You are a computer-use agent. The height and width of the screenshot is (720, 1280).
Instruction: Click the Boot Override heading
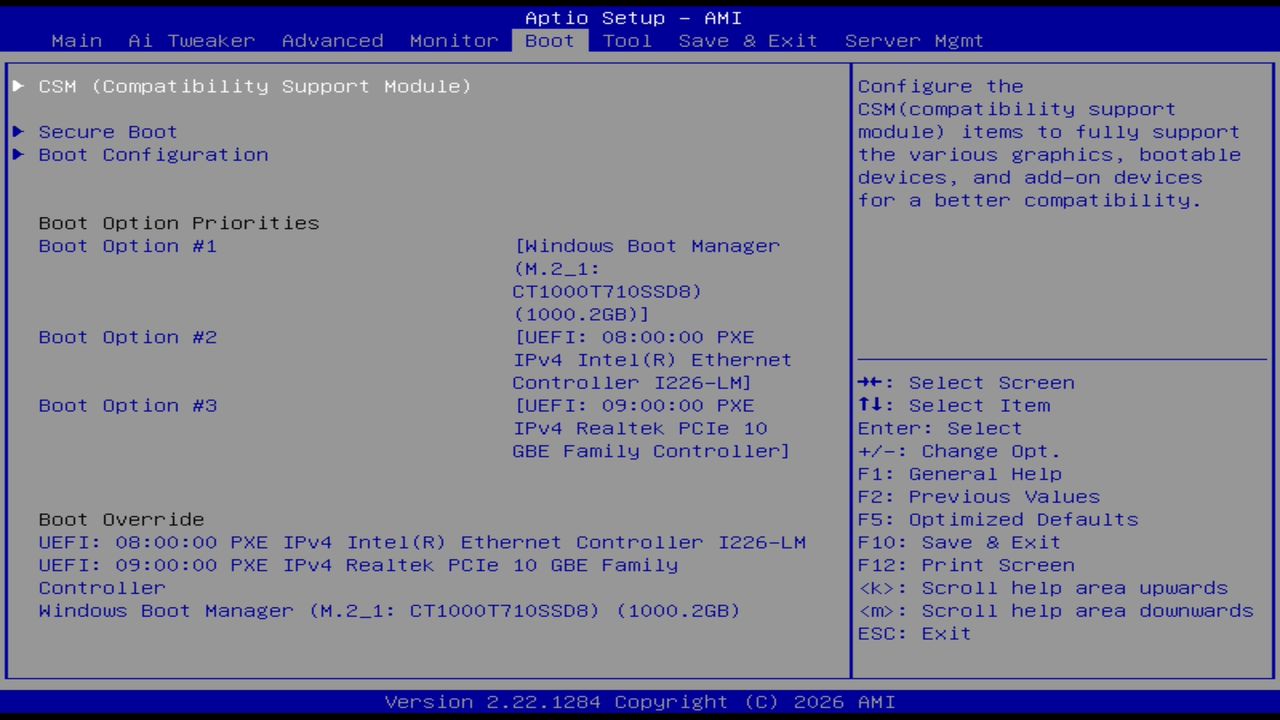click(x=121, y=519)
